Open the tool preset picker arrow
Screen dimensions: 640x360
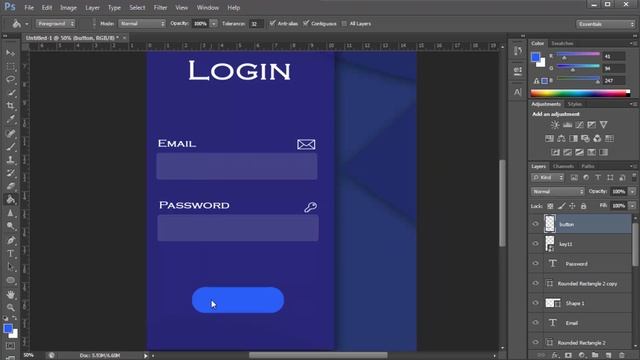(27, 24)
